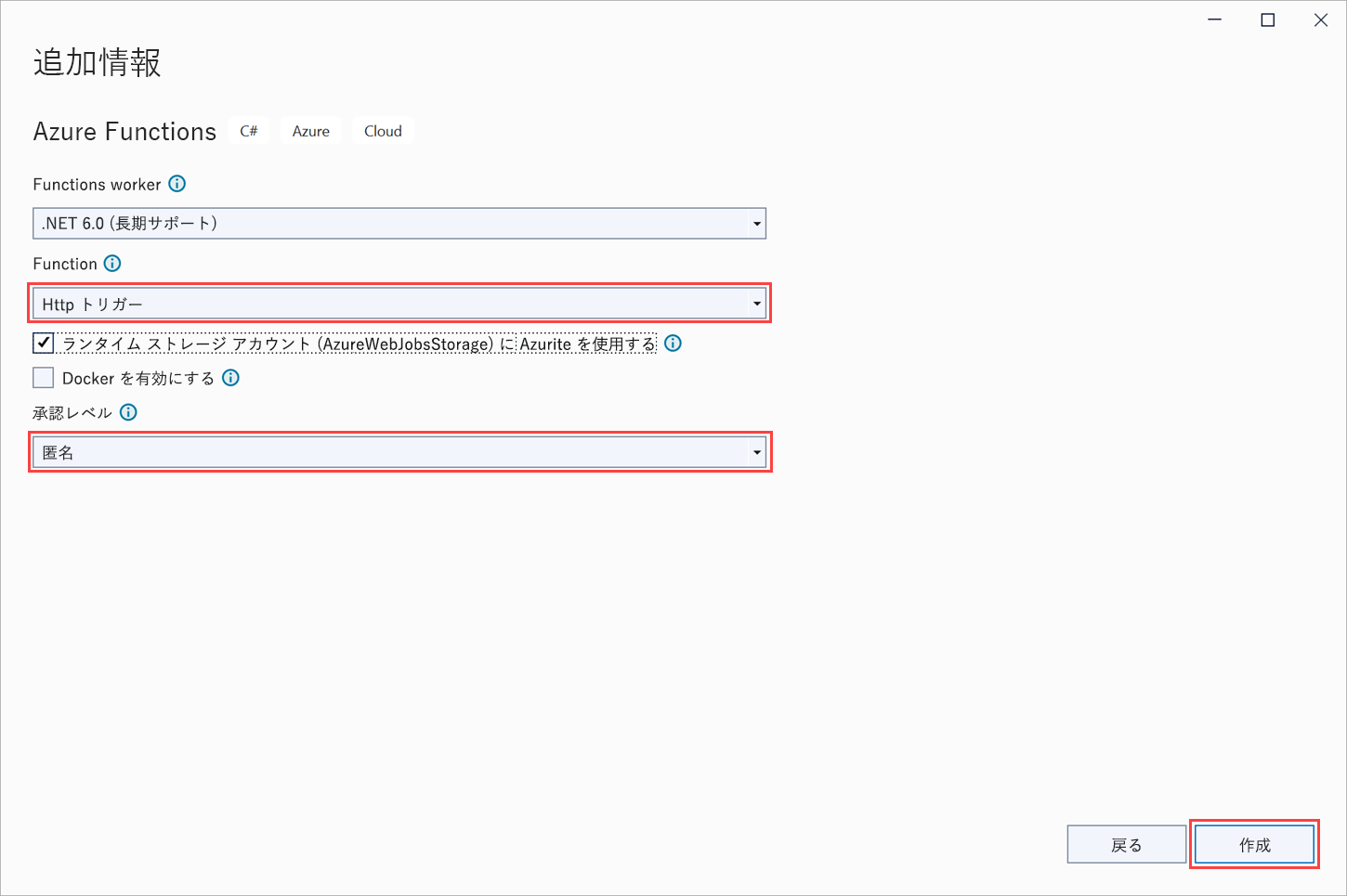
Task: Minimize the dialog window
Action: click(x=1214, y=19)
